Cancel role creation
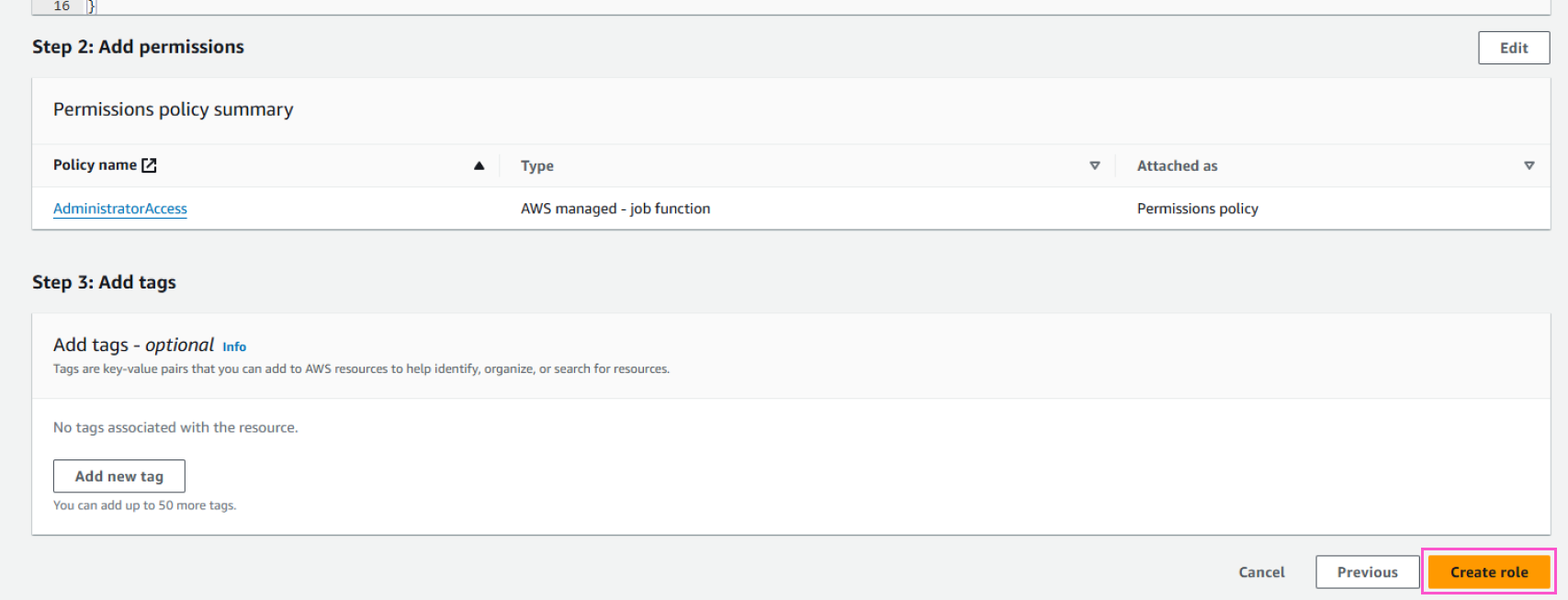This screenshot has height=600, width=1568. click(x=1261, y=572)
